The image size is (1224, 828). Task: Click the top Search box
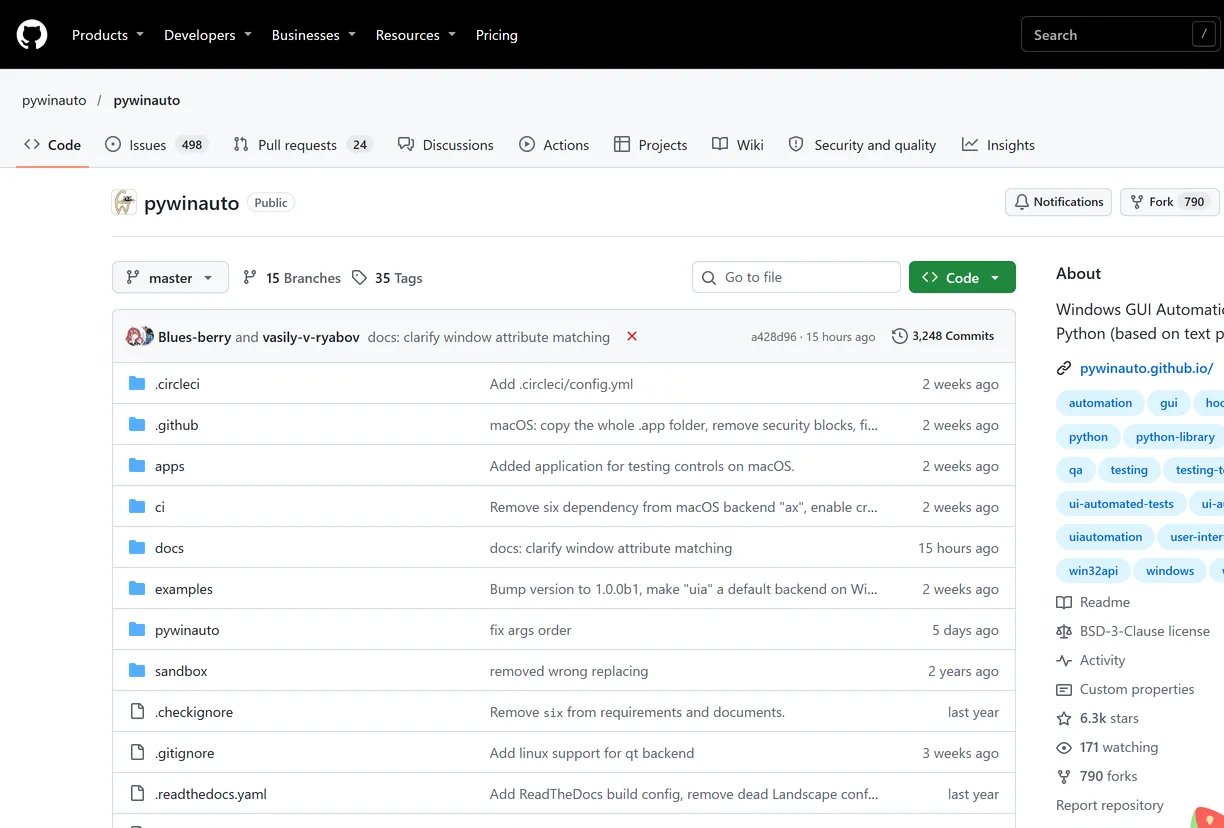click(1122, 35)
